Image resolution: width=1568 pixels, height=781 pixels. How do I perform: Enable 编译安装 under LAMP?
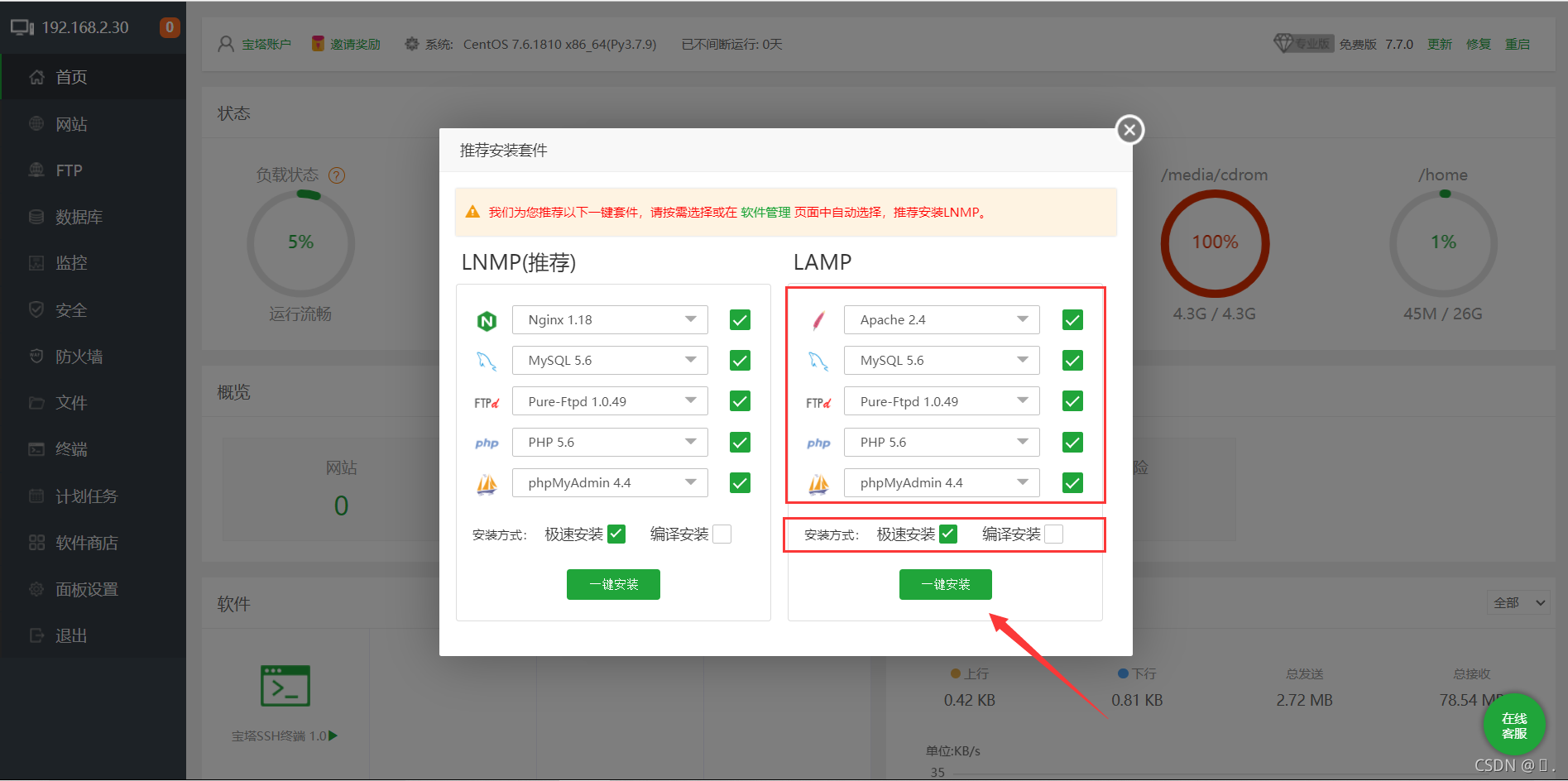click(x=1053, y=534)
